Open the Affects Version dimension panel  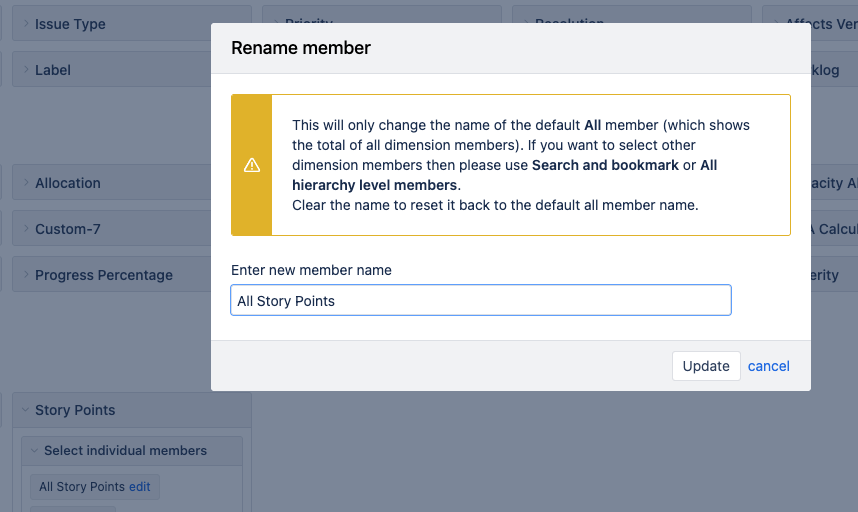coord(820,24)
